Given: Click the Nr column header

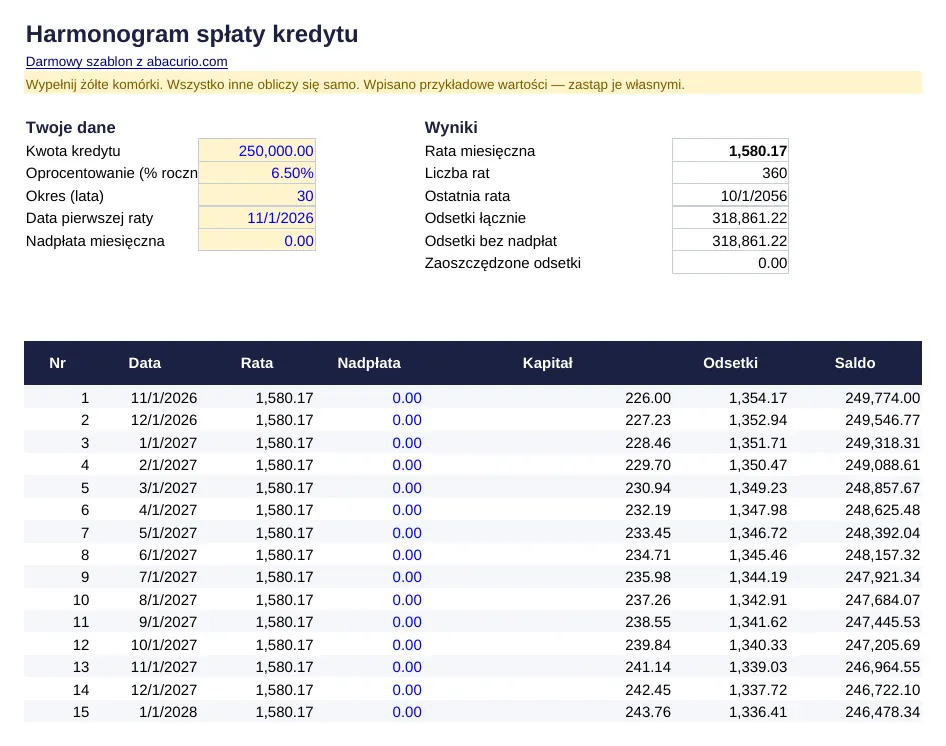Looking at the screenshot, I should coord(57,363).
